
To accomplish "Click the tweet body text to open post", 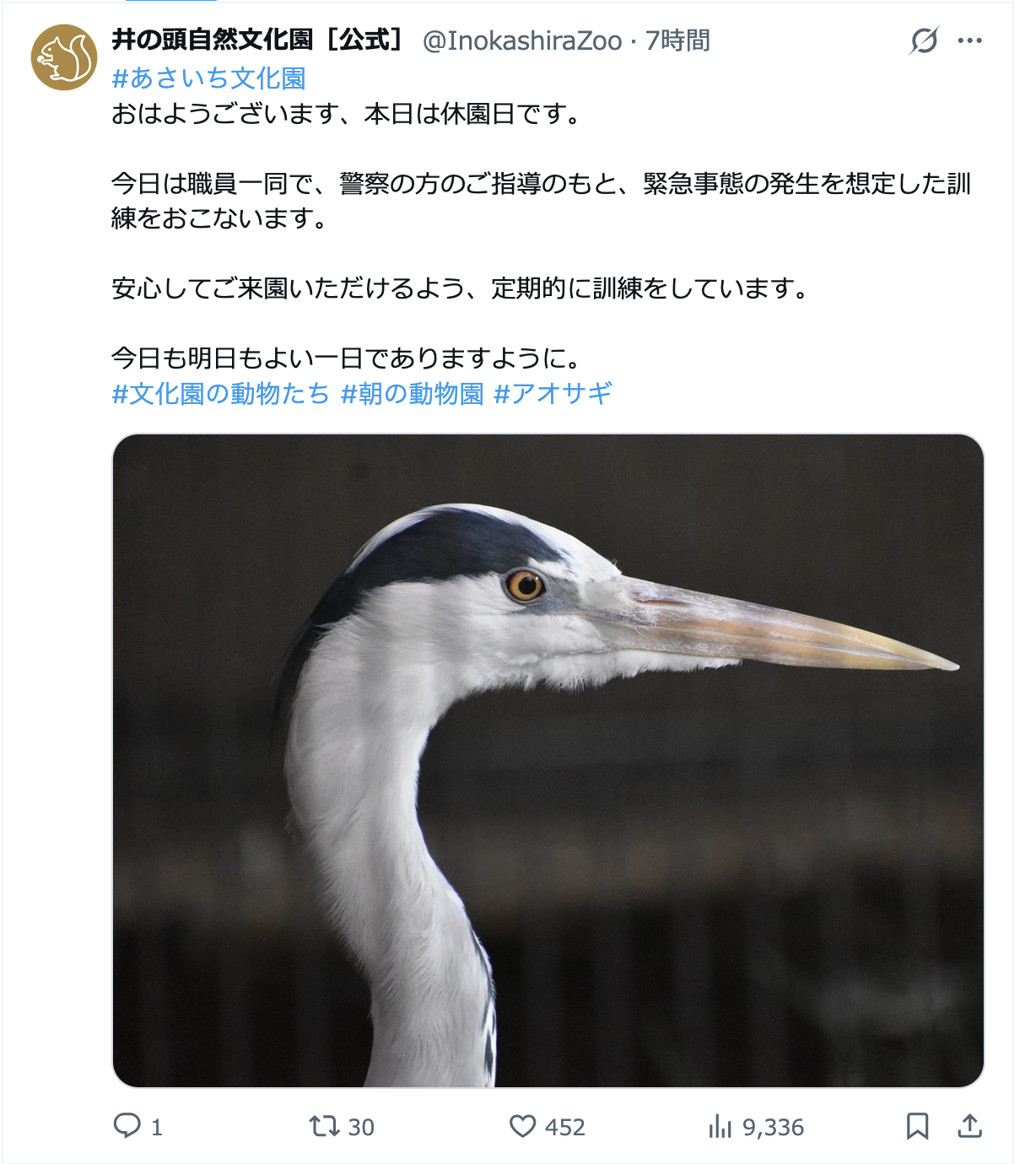I will (x=542, y=236).
